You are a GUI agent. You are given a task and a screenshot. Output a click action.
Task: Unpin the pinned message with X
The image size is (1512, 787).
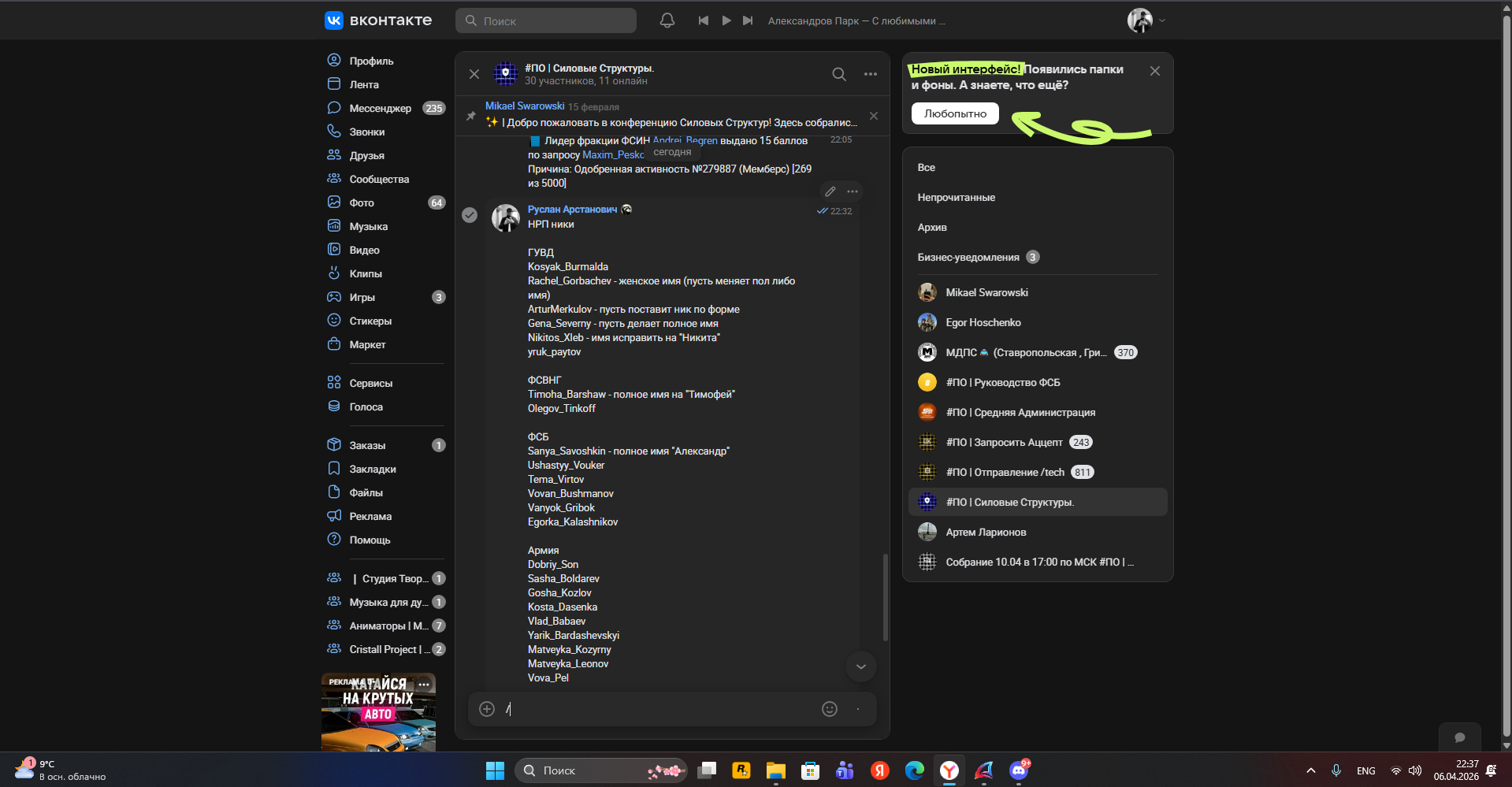tap(874, 116)
